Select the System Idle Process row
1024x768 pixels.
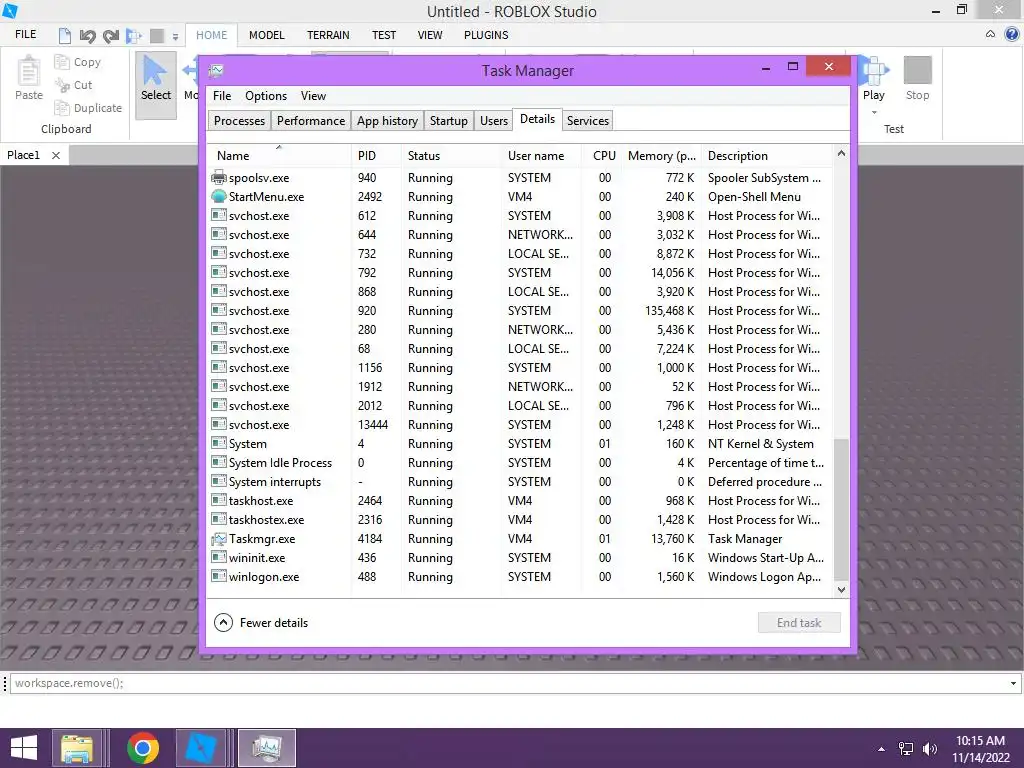point(520,463)
